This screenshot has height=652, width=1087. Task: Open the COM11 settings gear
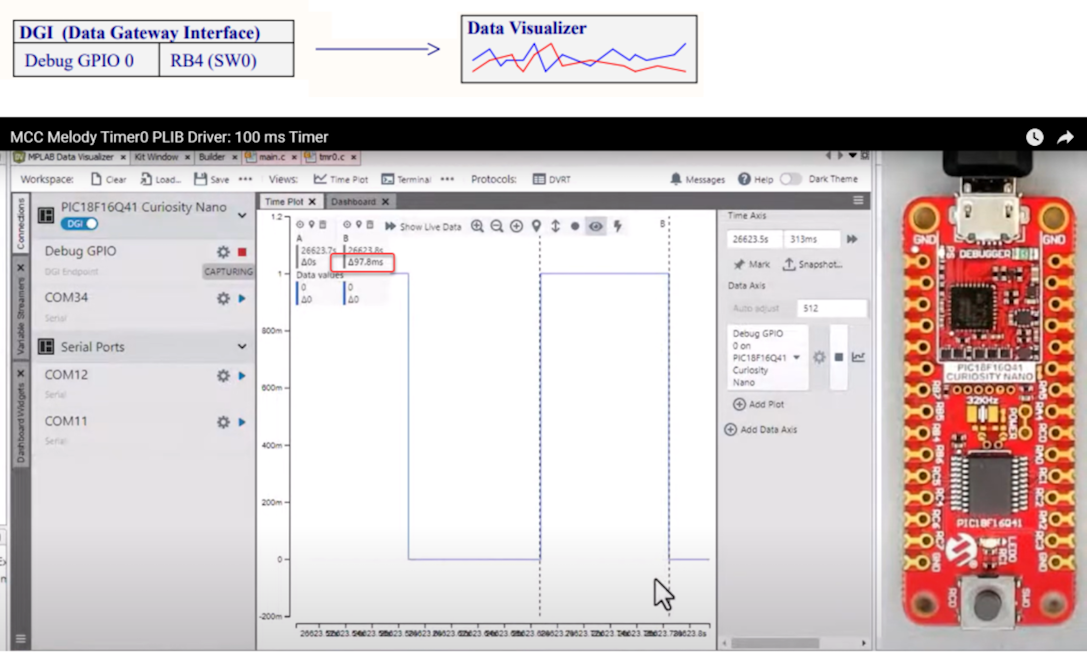pyautogui.click(x=223, y=422)
